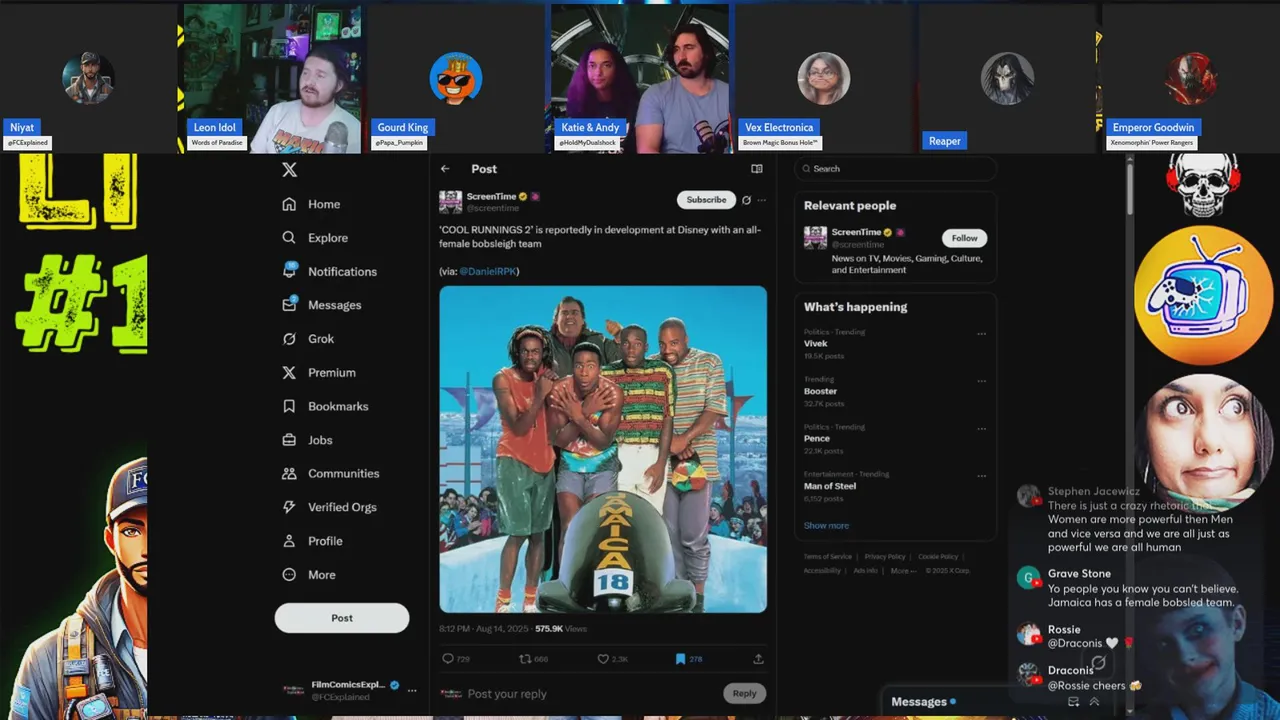Open the Pence trending topic
Viewport: 1280px width, 720px height.
tap(817, 438)
